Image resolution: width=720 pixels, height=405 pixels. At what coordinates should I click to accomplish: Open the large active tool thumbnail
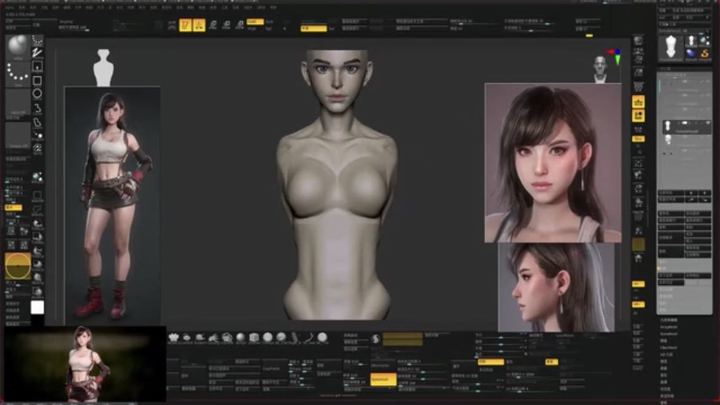click(x=671, y=47)
